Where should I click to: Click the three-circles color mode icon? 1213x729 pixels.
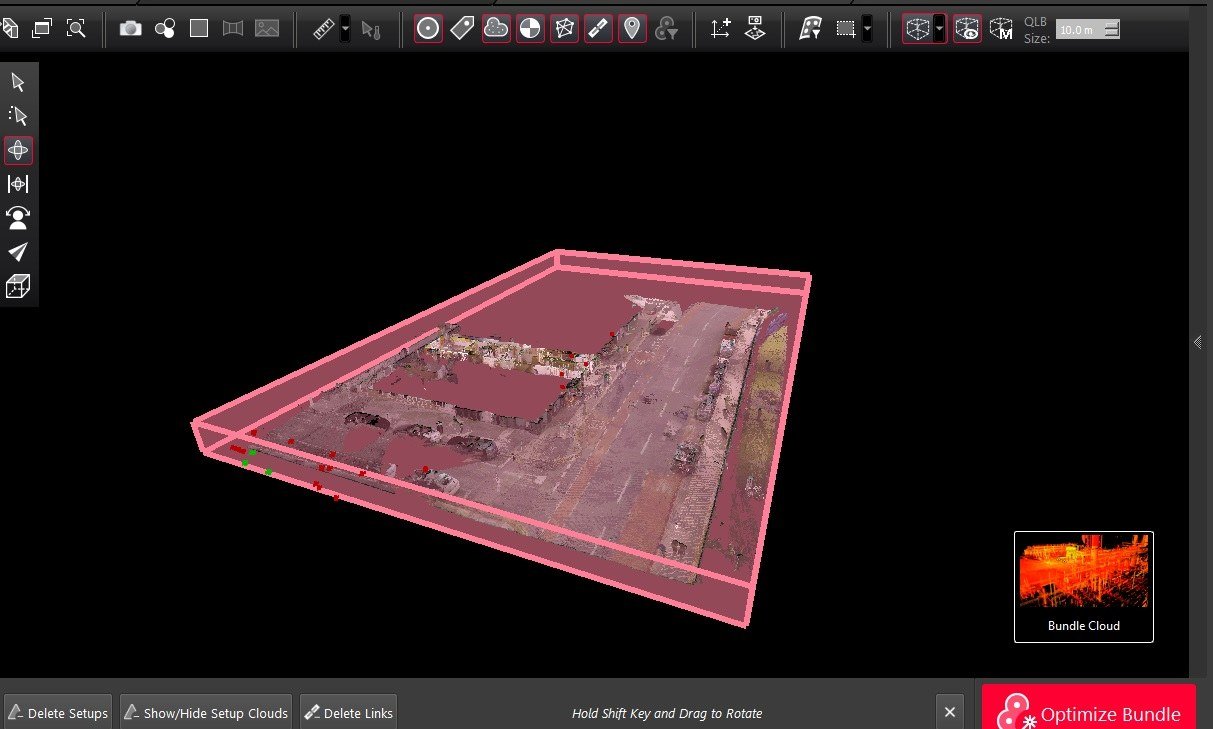(x=165, y=29)
